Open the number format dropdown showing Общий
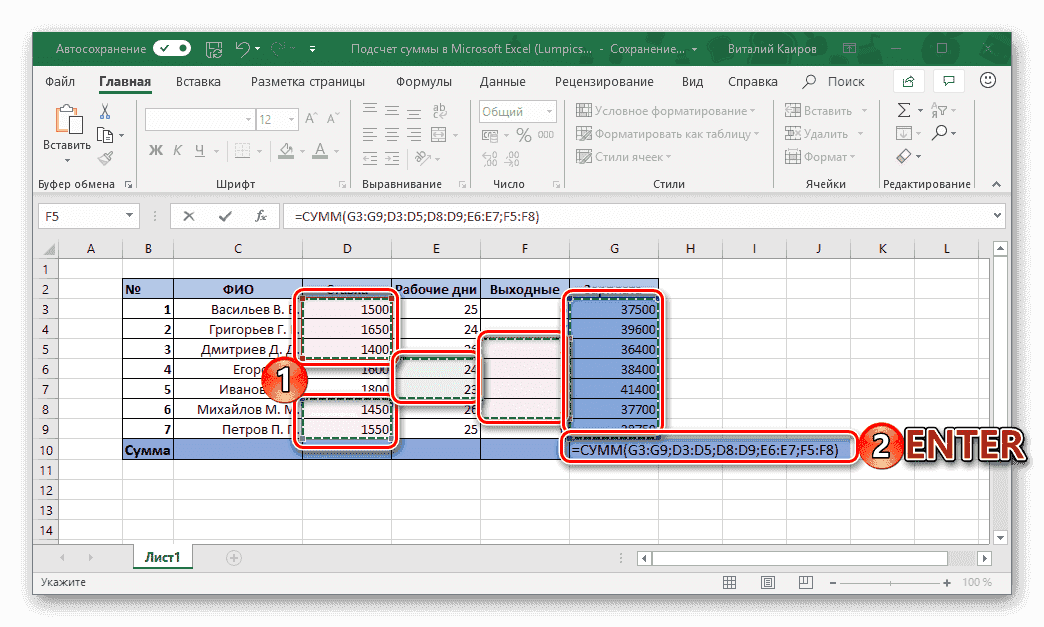Viewport: 1044px width, 627px height. (517, 110)
